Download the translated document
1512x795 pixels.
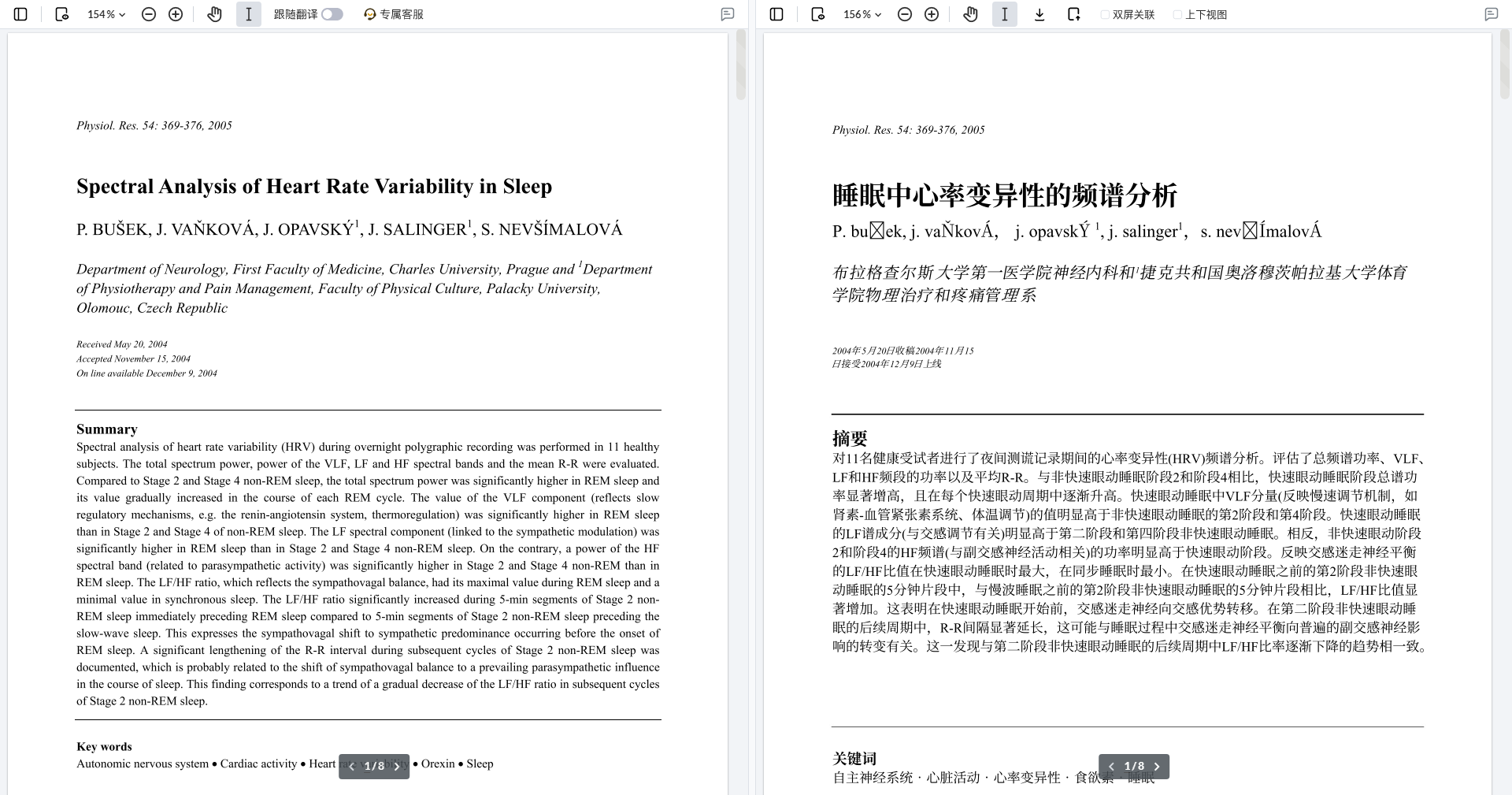point(1039,14)
